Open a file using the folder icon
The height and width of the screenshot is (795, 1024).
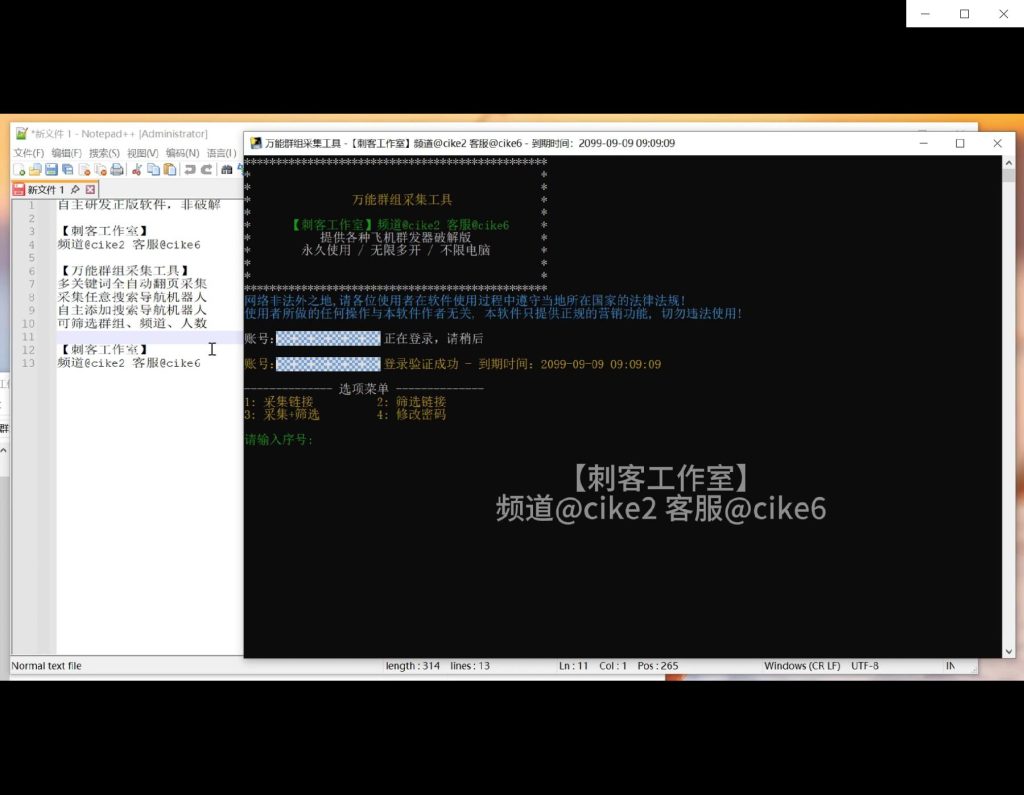pos(35,168)
